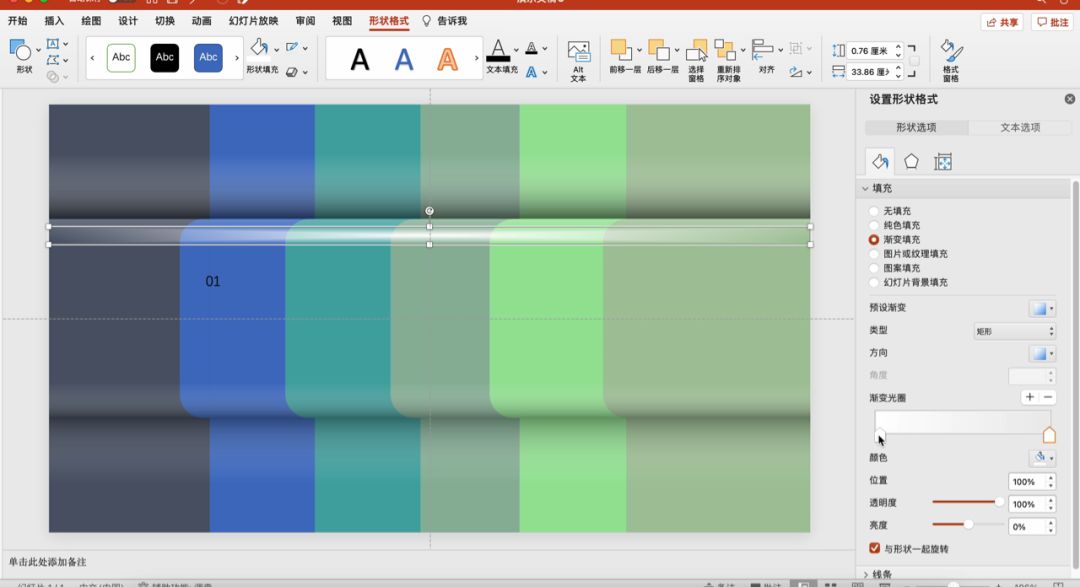Remove gradient stop with minus button
Image resolution: width=1080 pixels, height=587 pixels.
tap(1048, 397)
